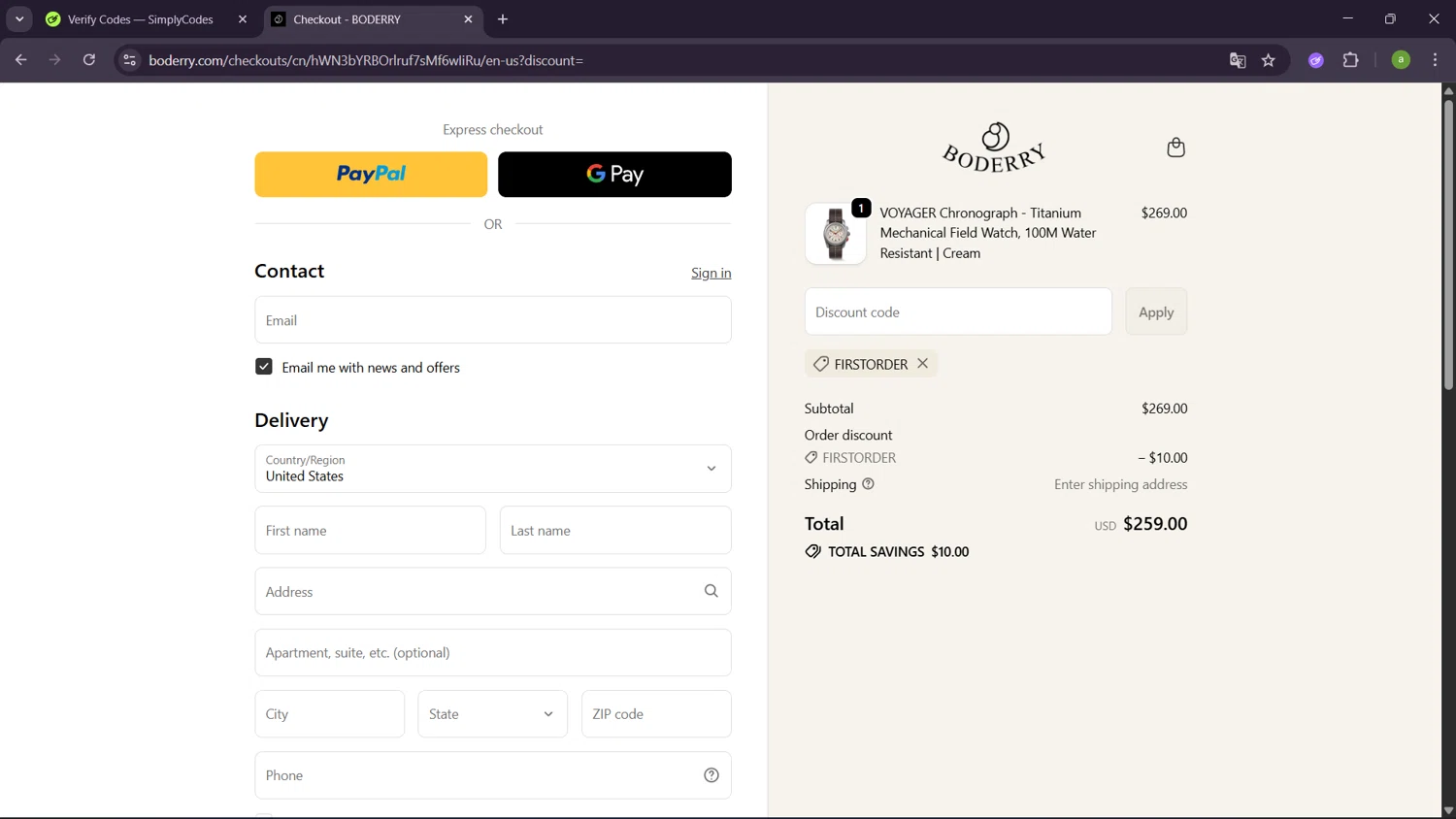Remove the FIRSTORDER discount tag
The width and height of the screenshot is (1456, 819).
[922, 363]
